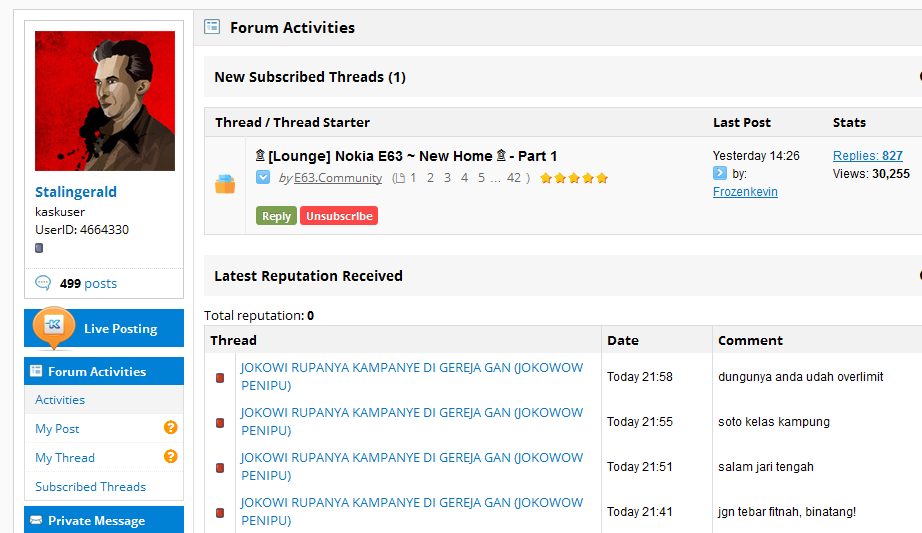The width and height of the screenshot is (922, 533).
Task: Open the JOKOWI thread link dated Today 21:41
Action: coord(412,512)
